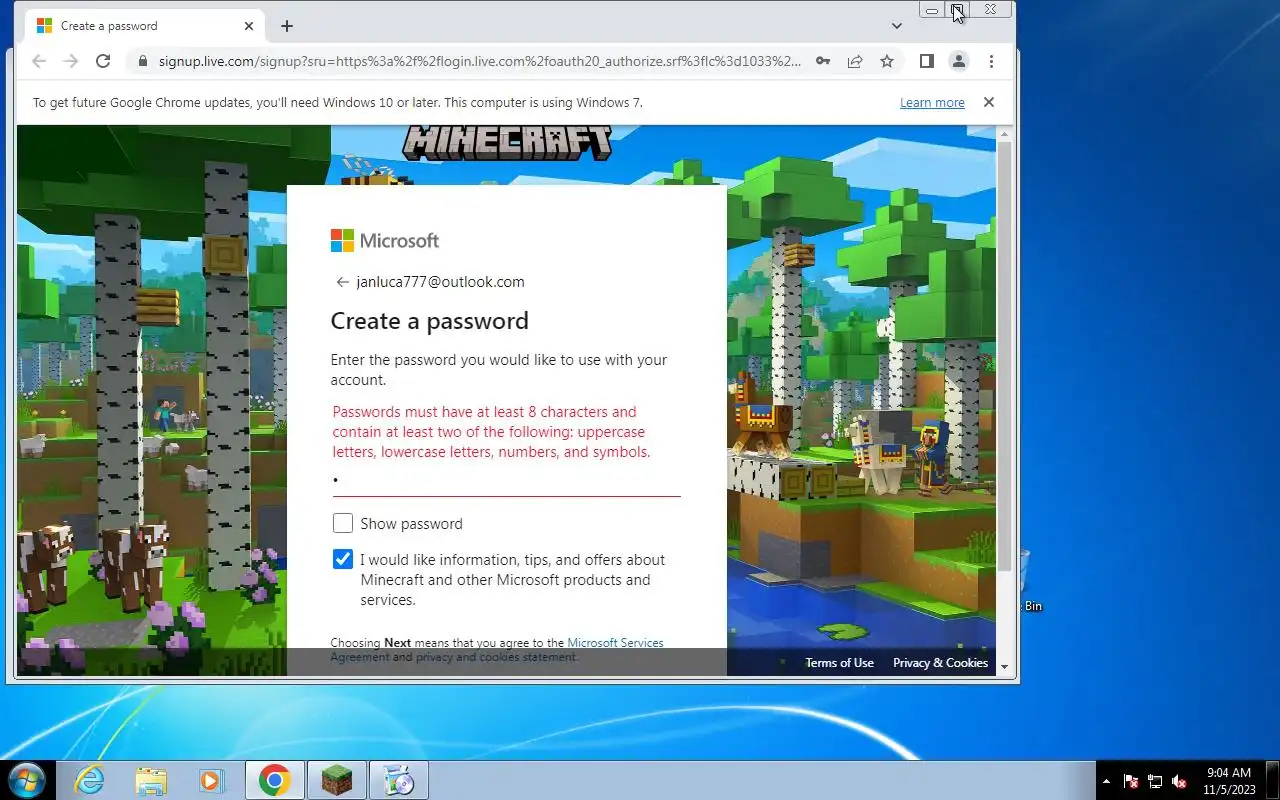Click the network tray icon
This screenshot has width=1280, height=800.
click(x=1155, y=781)
